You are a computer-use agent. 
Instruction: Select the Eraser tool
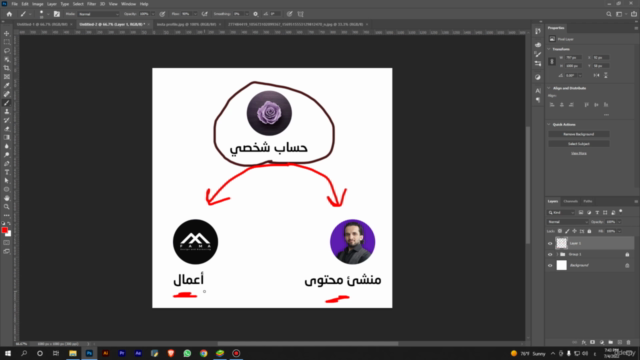tap(7, 129)
